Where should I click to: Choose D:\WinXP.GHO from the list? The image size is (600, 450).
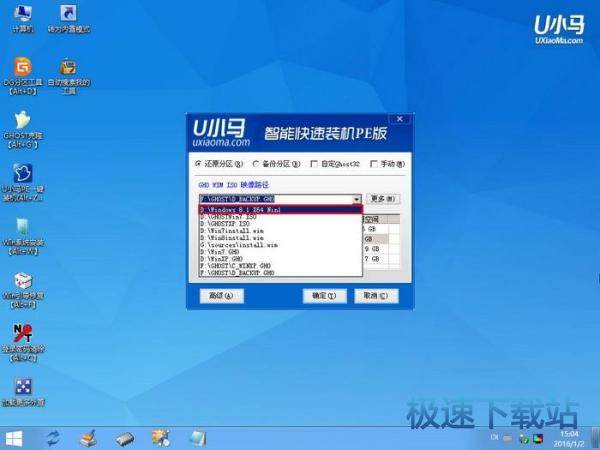280,259
